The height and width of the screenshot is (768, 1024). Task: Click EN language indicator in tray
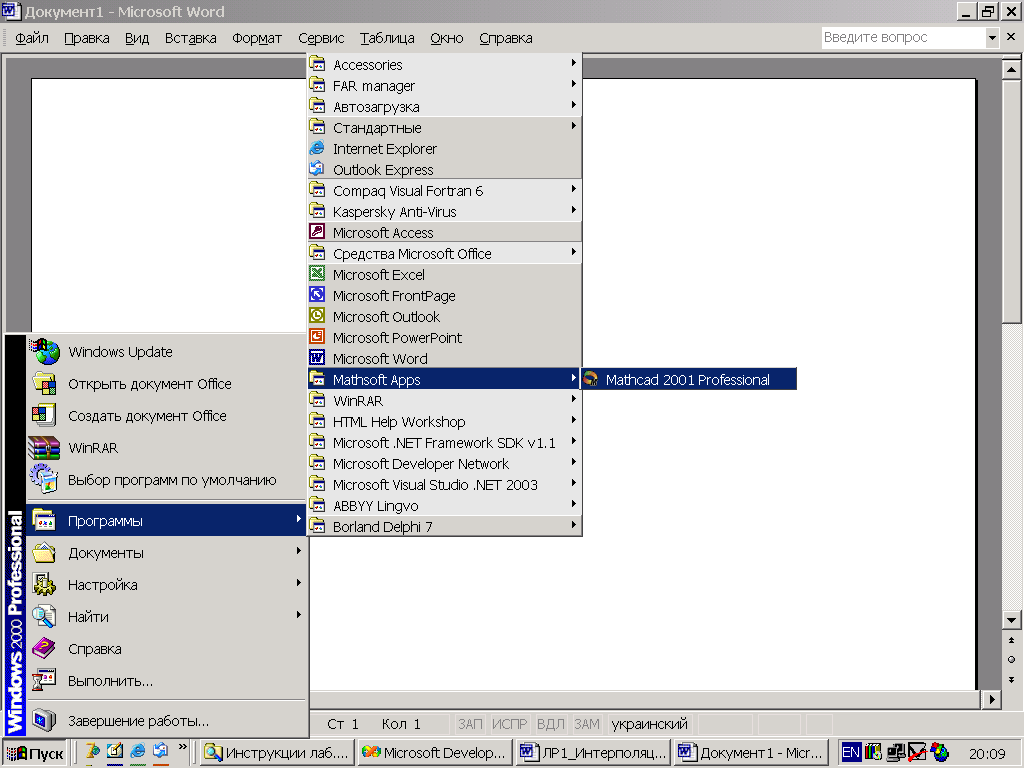coord(850,752)
